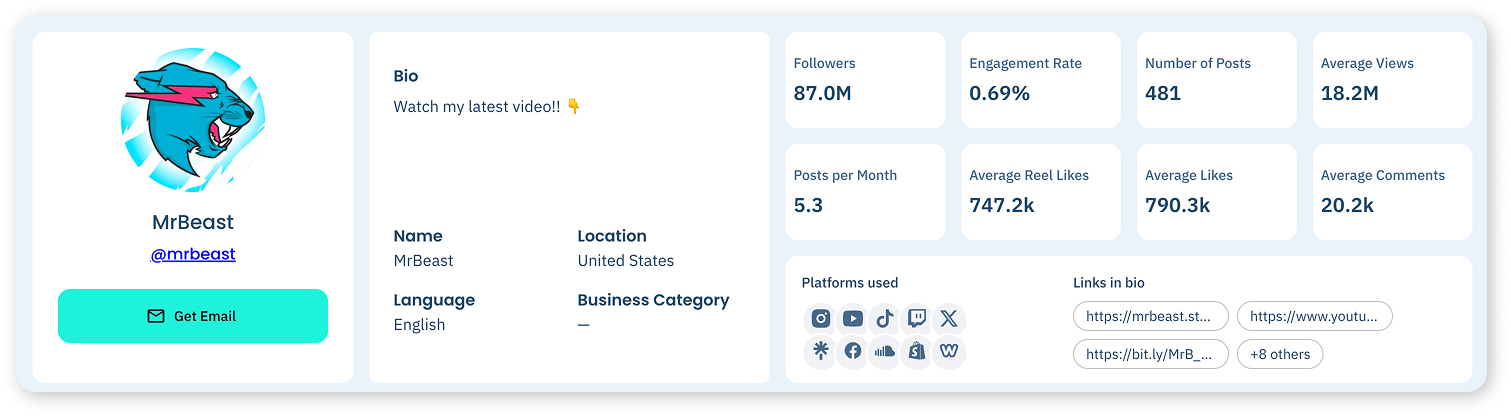The width and height of the screenshot is (1511, 416).
Task: Click the envelope icon on Get Email
Action: [x=156, y=316]
